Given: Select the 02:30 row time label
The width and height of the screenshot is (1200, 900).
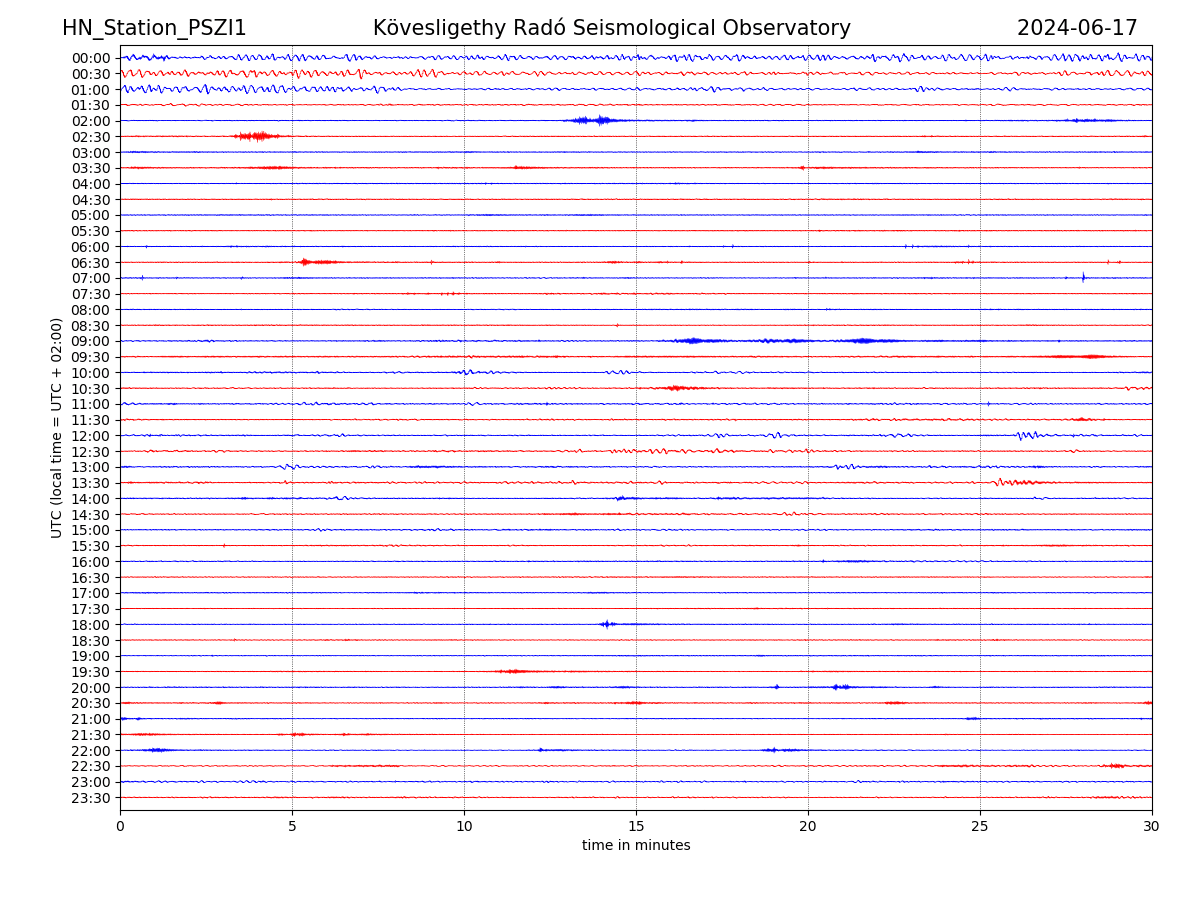Looking at the screenshot, I should 91,137.
